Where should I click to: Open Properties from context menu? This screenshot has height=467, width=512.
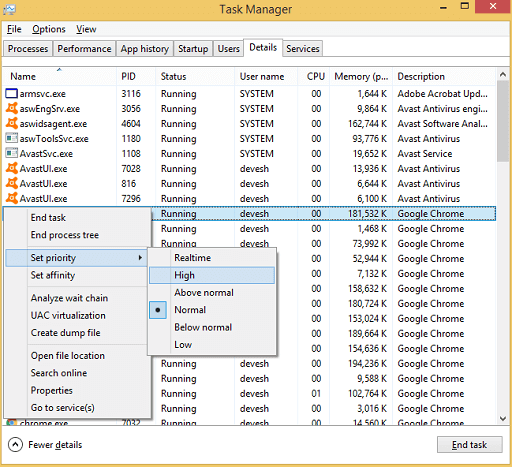click(76, 390)
